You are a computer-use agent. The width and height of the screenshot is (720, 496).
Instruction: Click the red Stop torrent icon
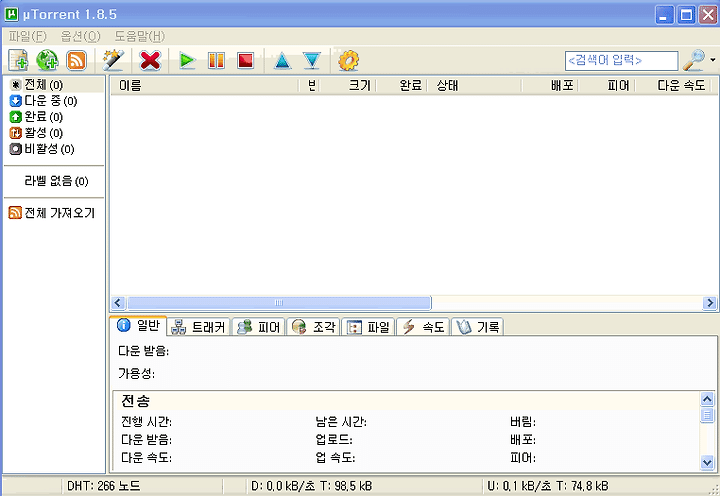point(245,60)
